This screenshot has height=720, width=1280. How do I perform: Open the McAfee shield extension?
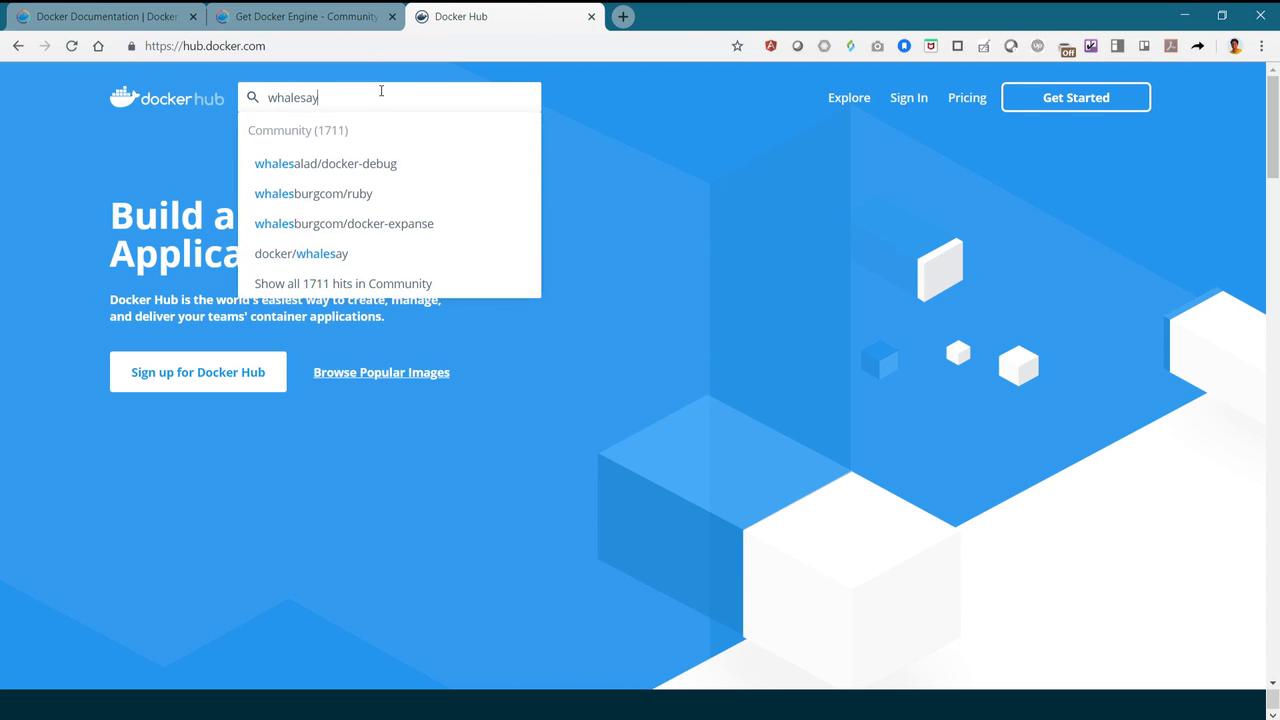(931, 46)
